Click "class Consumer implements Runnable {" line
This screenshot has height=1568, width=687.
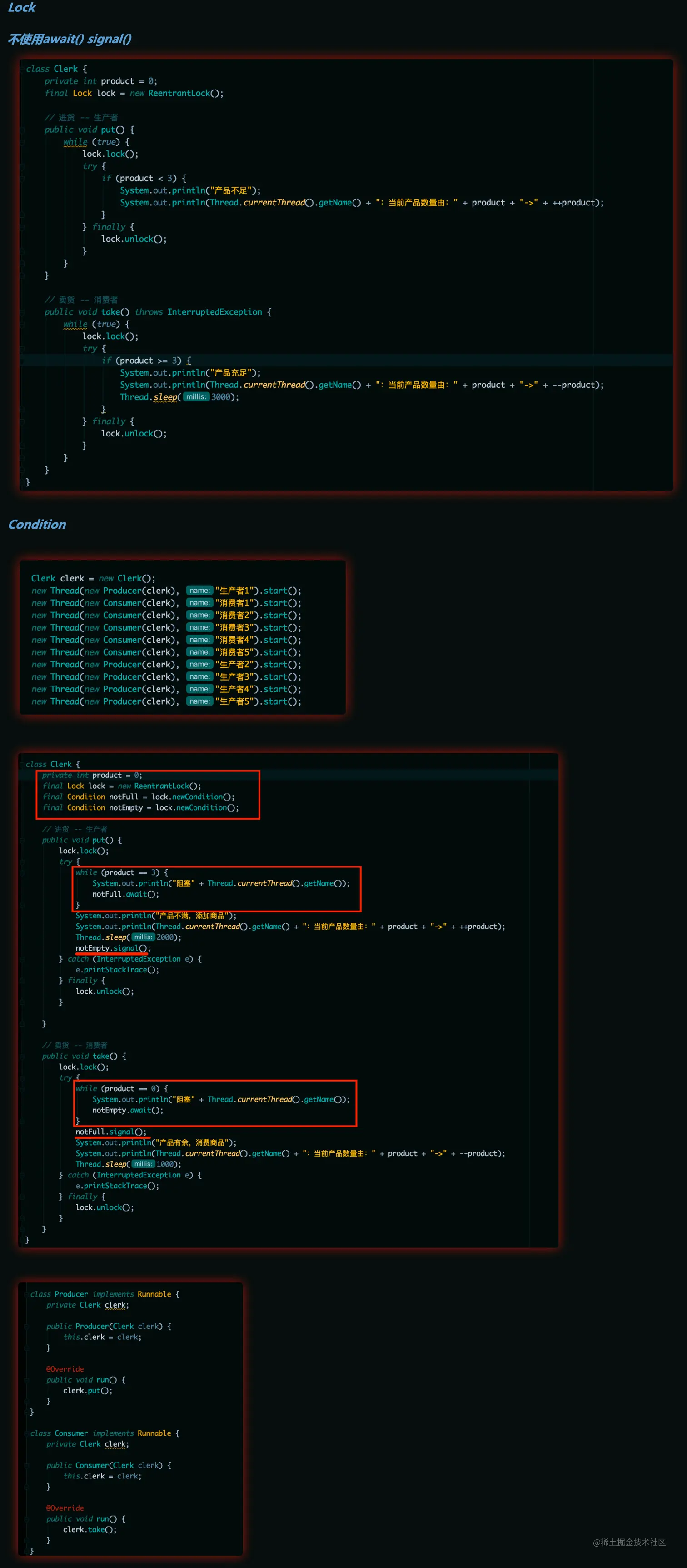(x=105, y=1433)
